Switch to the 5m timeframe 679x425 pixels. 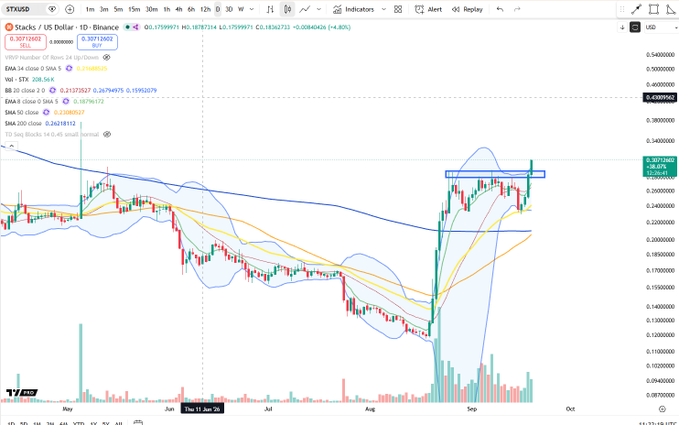(118, 9)
